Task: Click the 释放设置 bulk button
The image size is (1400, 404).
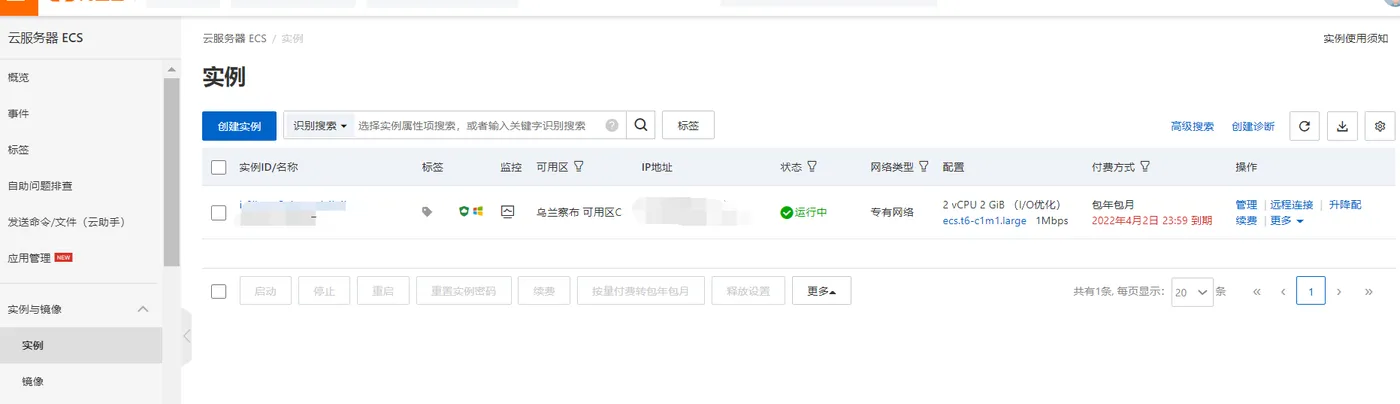Action: (x=748, y=291)
